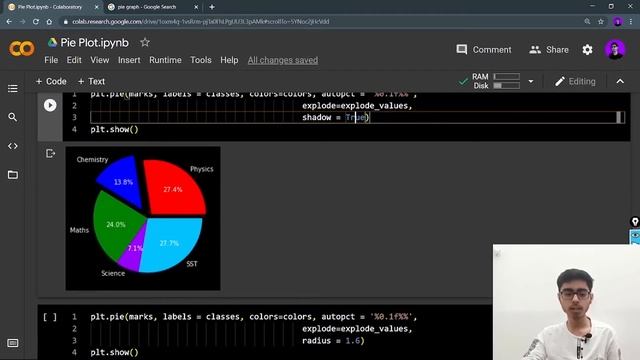Open the command palette keyboard icon
This screenshot has height=360, width=640.
pyautogui.click(x=13, y=343)
